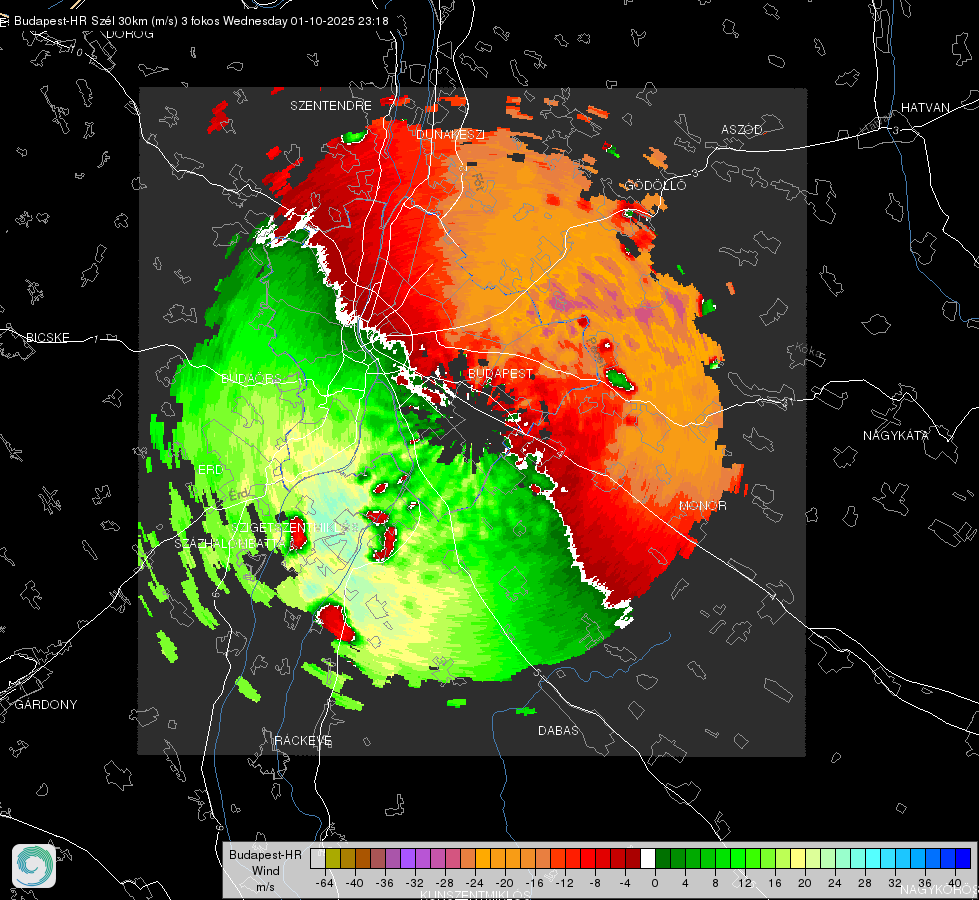The image size is (979, 900).
Task: Click the 28 legend value
Action: point(865,883)
